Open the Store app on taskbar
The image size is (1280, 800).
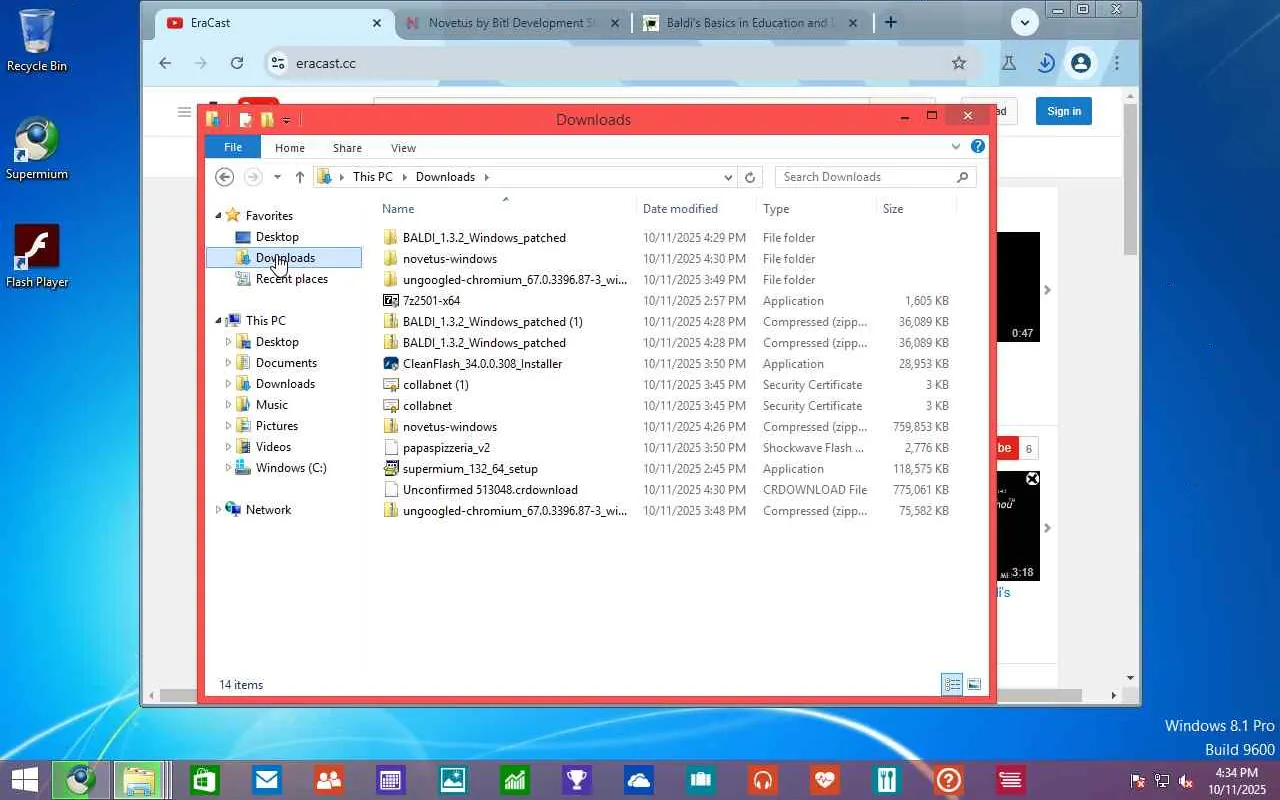click(x=204, y=780)
